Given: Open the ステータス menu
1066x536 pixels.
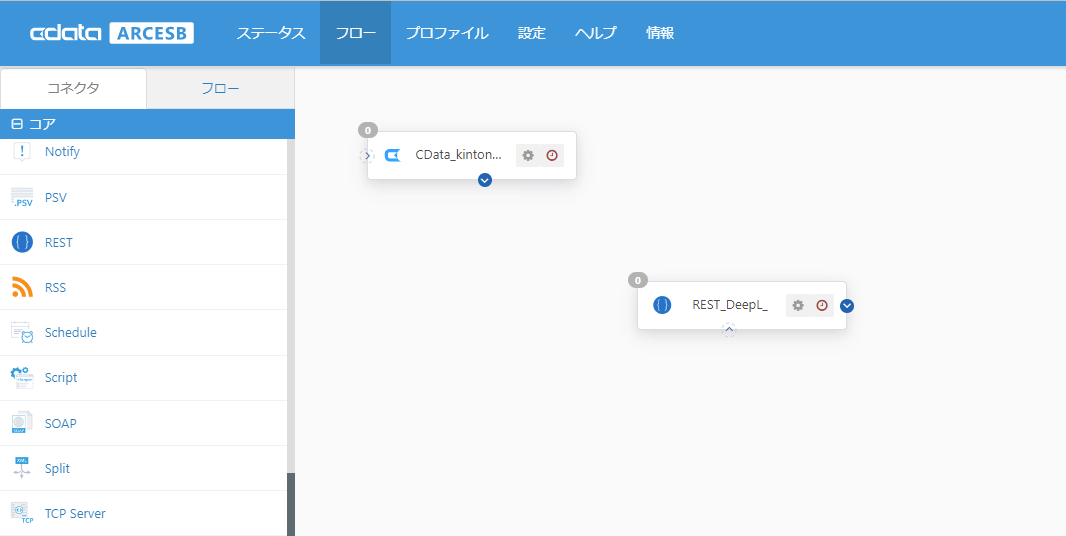Looking at the screenshot, I should click(271, 33).
